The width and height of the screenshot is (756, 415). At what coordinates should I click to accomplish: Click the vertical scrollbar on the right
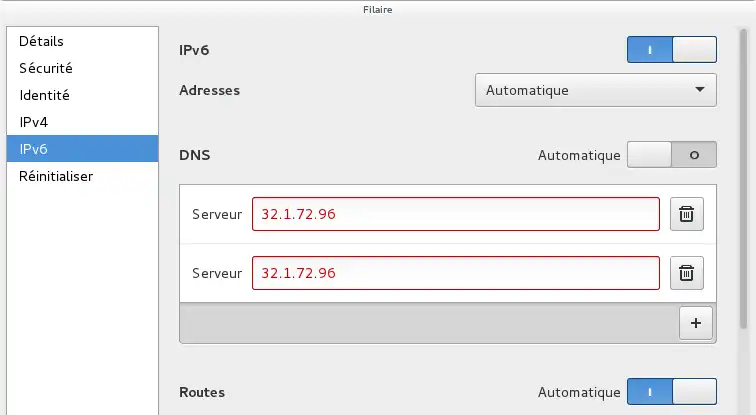743,178
